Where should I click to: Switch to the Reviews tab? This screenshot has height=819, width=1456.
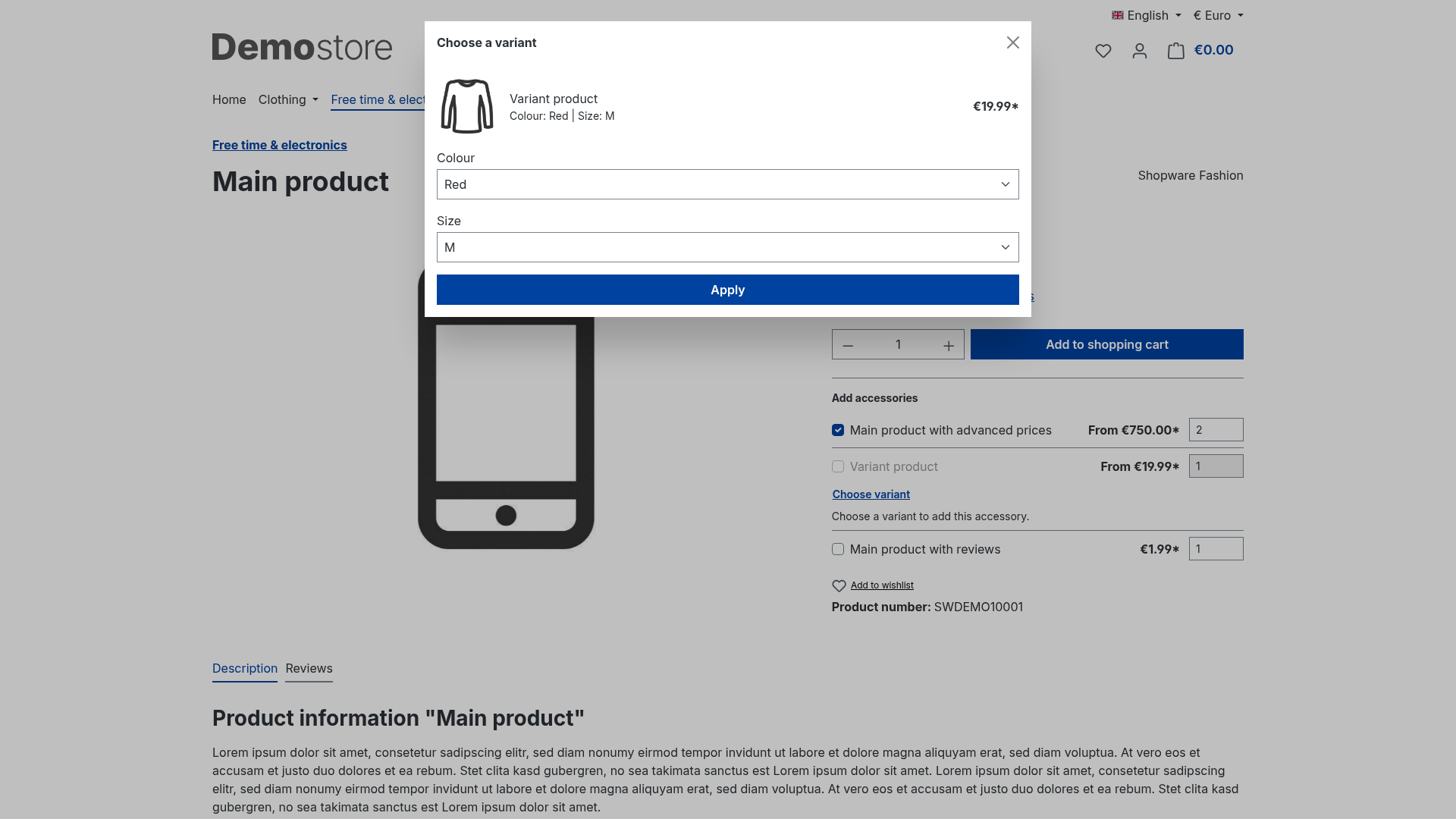click(x=309, y=669)
